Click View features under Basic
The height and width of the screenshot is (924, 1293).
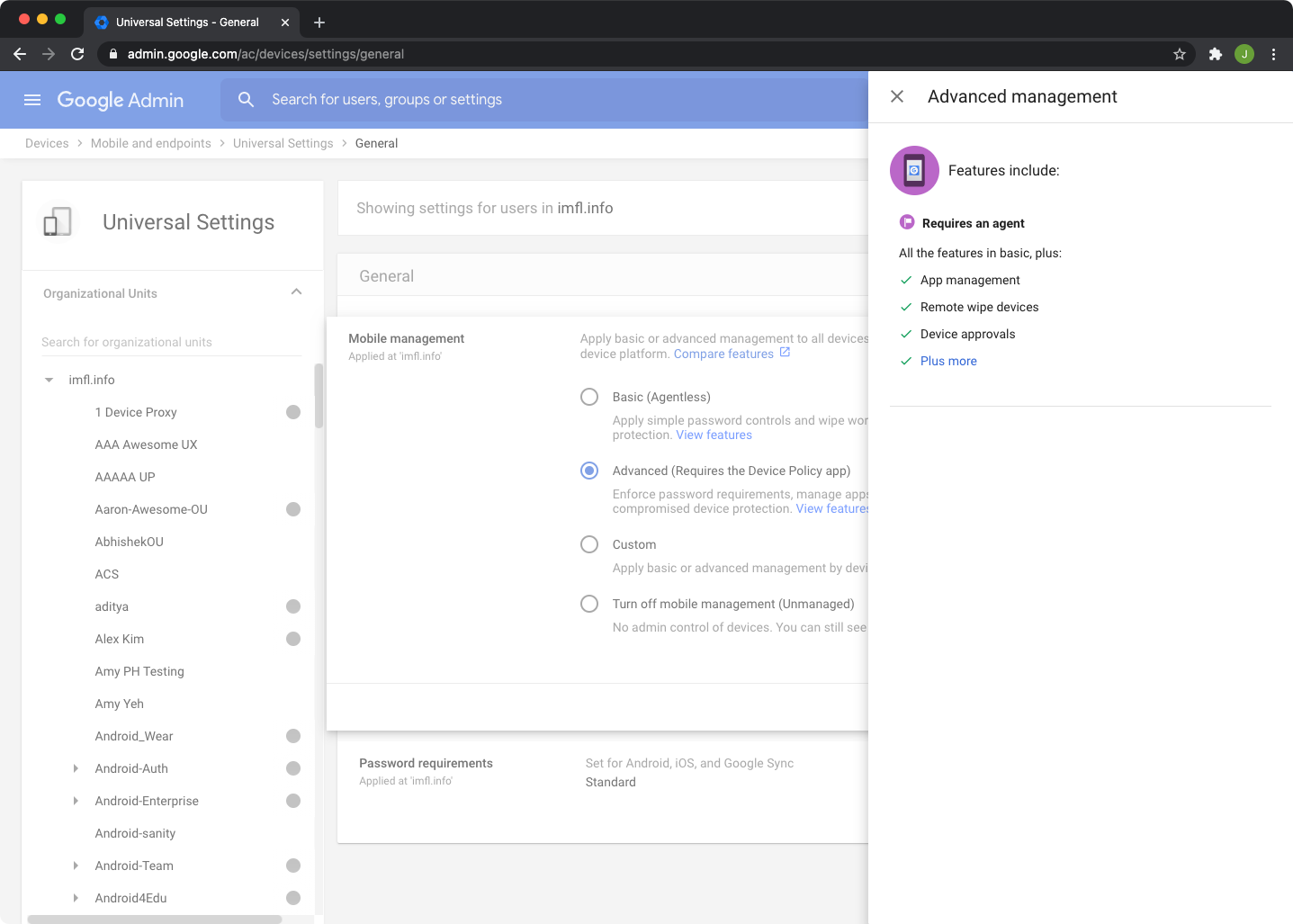coord(714,435)
